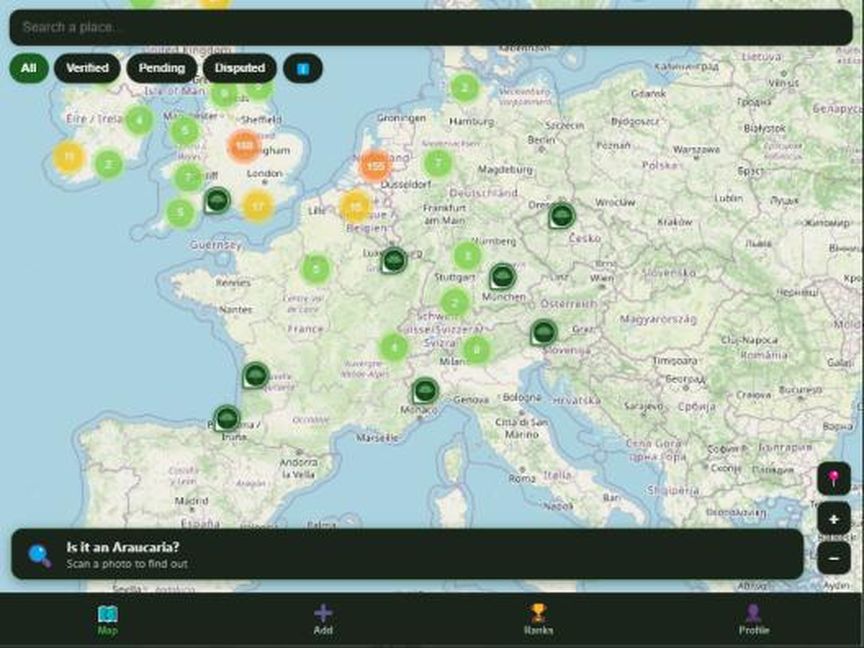Open the green cluster north of Centre-Val de Loire
Screen dimensions: 864x648
coord(316,269)
